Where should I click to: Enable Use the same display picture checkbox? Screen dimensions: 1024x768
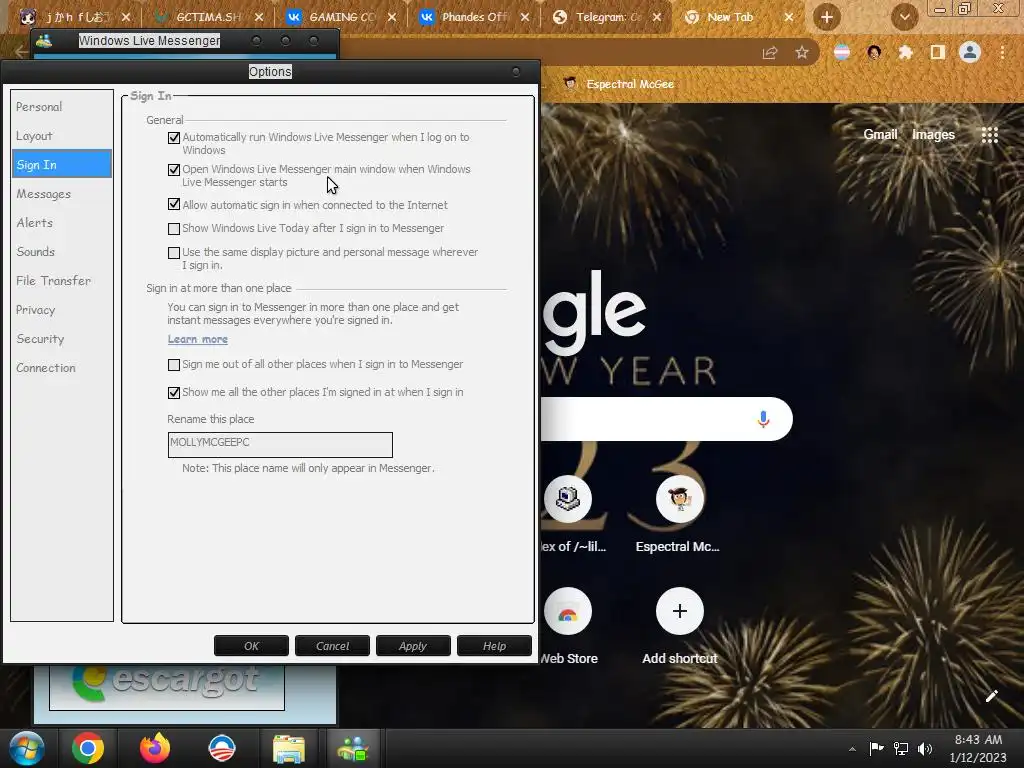174,253
